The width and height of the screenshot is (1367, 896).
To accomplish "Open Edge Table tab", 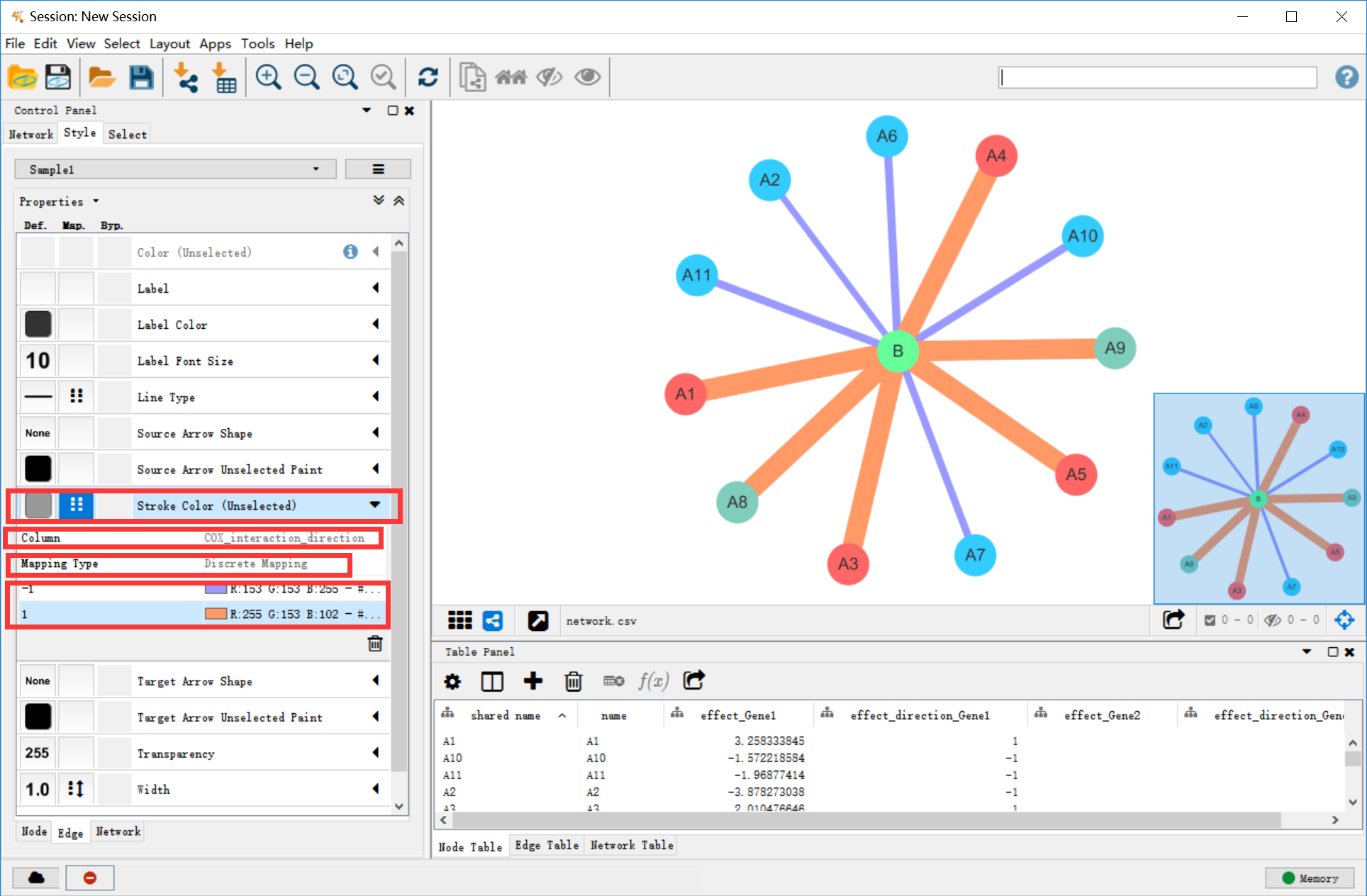I will pos(547,845).
